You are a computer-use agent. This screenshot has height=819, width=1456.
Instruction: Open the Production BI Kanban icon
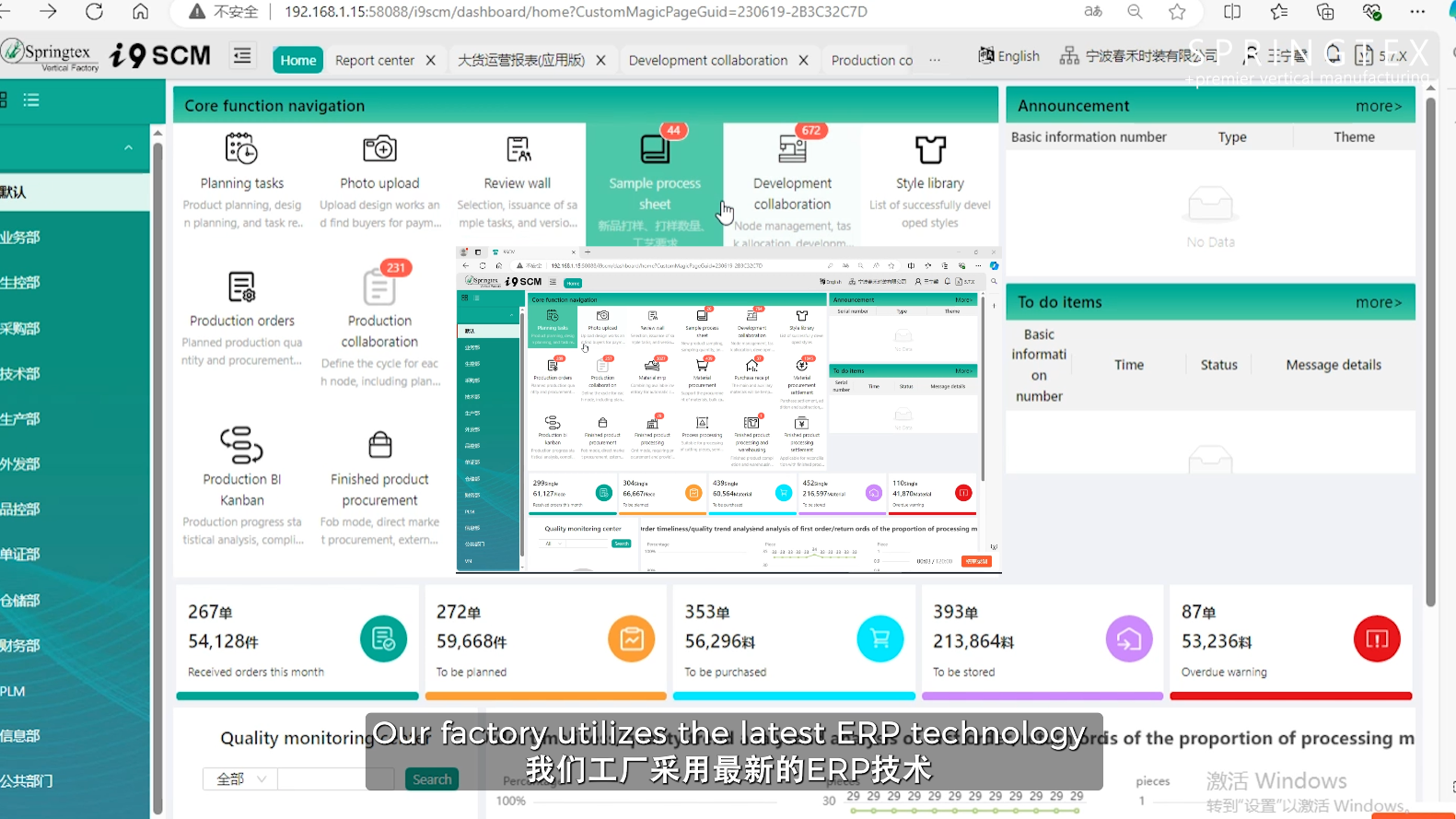241,444
